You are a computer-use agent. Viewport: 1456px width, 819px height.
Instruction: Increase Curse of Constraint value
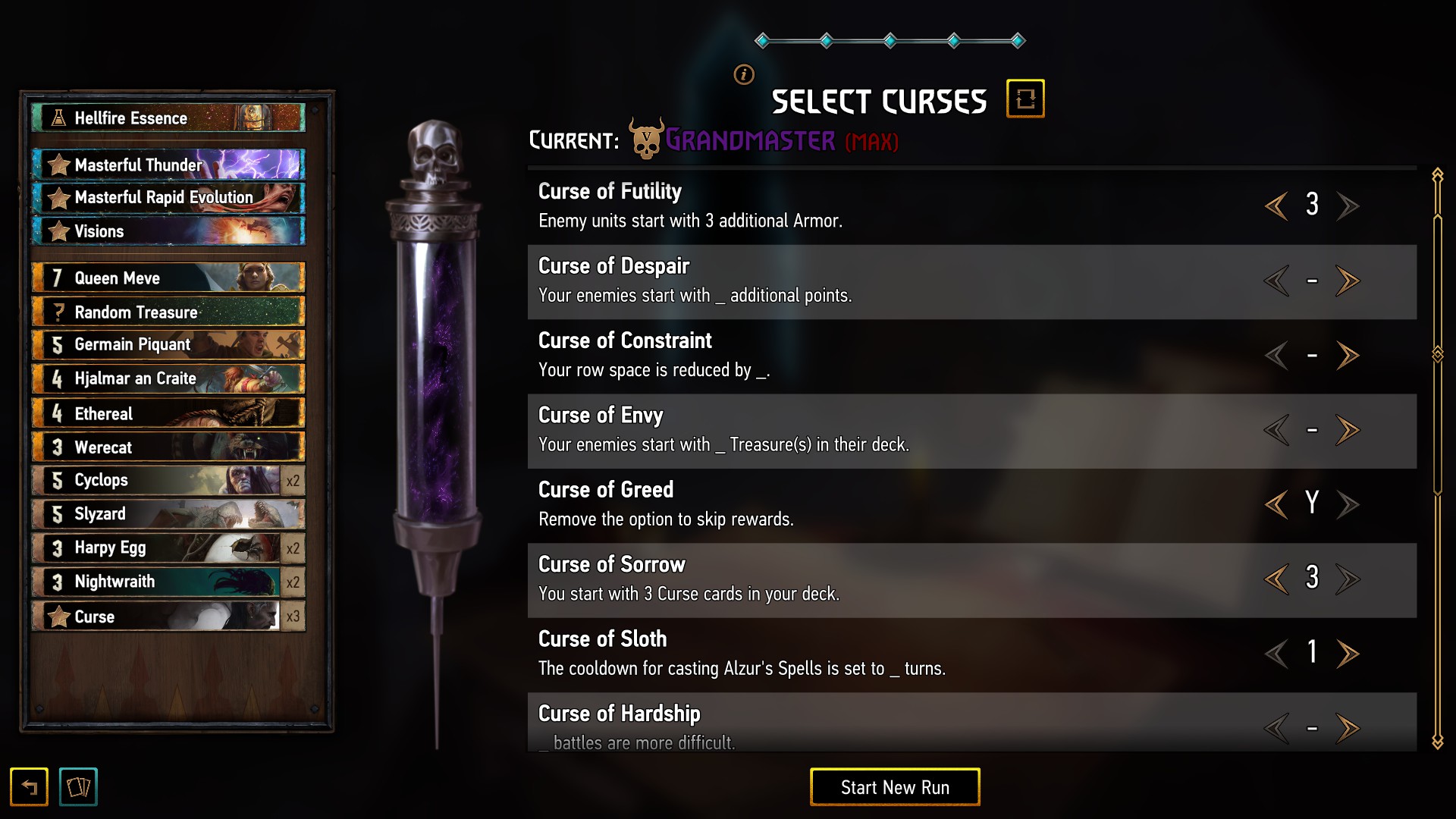tap(1348, 355)
